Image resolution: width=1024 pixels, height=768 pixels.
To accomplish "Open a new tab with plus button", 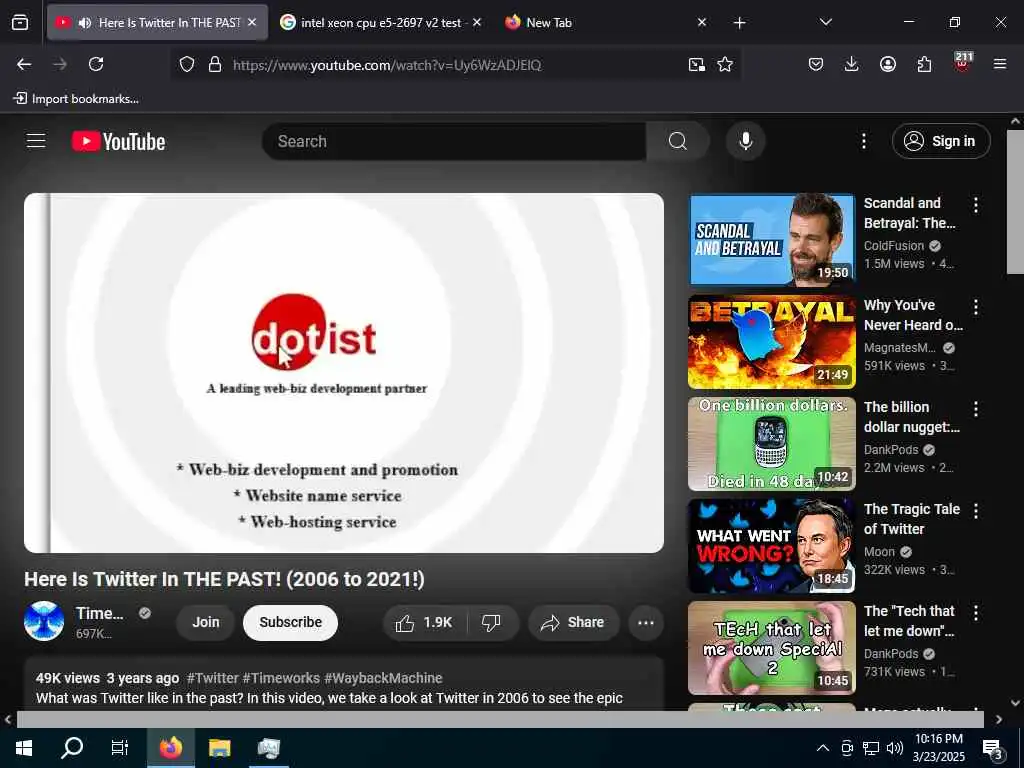I will [x=739, y=23].
